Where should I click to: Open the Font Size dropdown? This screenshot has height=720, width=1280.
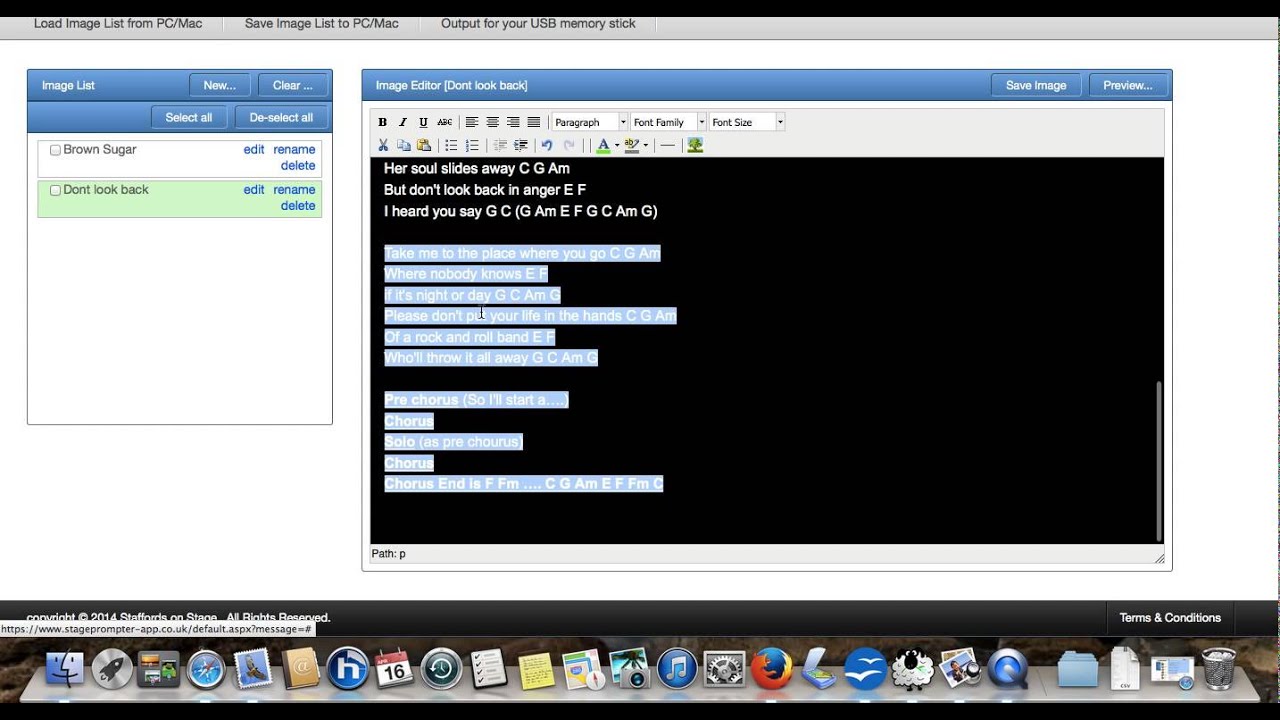click(x=747, y=122)
